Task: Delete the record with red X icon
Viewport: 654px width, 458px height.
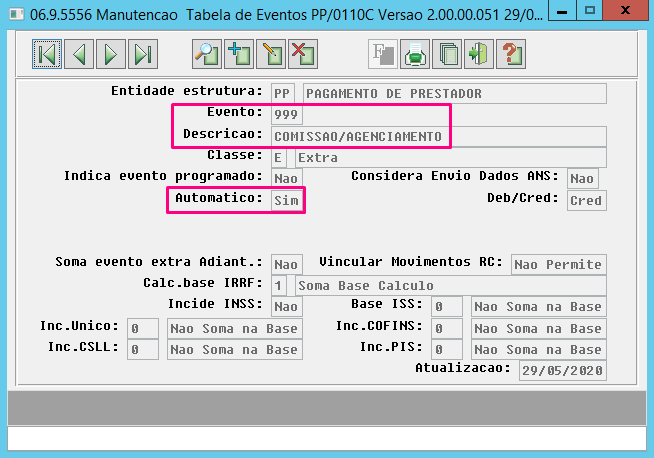Action: 303,54
